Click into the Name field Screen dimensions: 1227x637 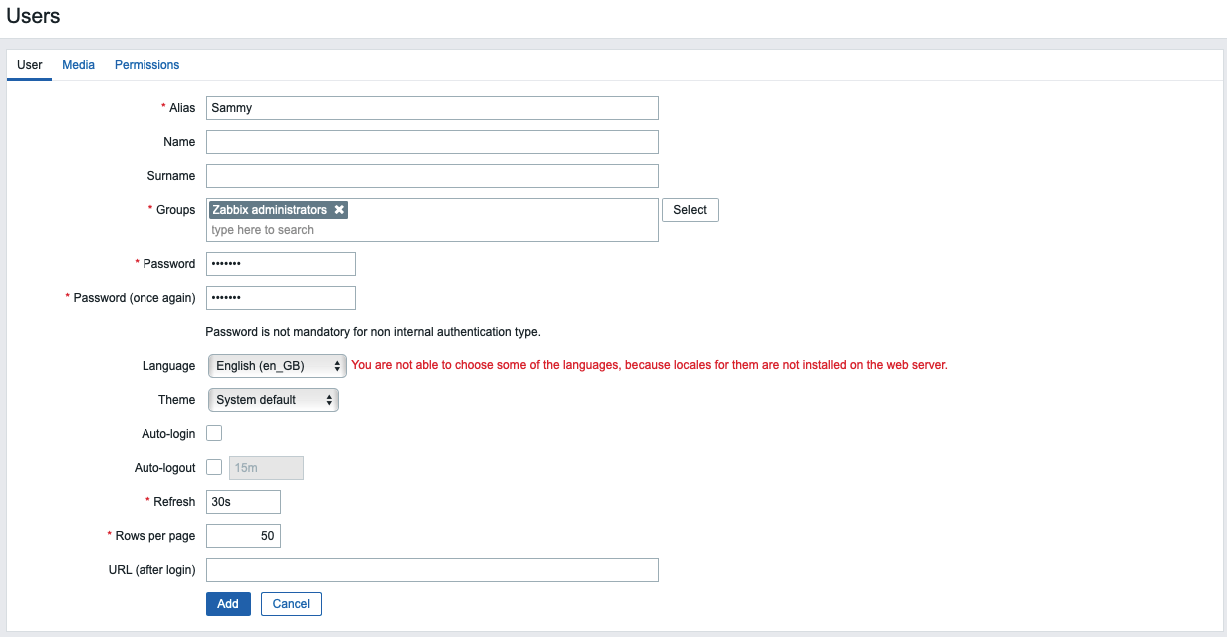pos(432,142)
